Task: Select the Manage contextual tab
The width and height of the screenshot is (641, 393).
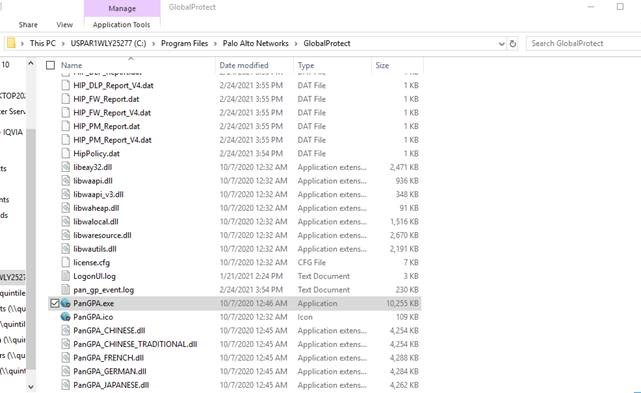Action: tap(122, 8)
